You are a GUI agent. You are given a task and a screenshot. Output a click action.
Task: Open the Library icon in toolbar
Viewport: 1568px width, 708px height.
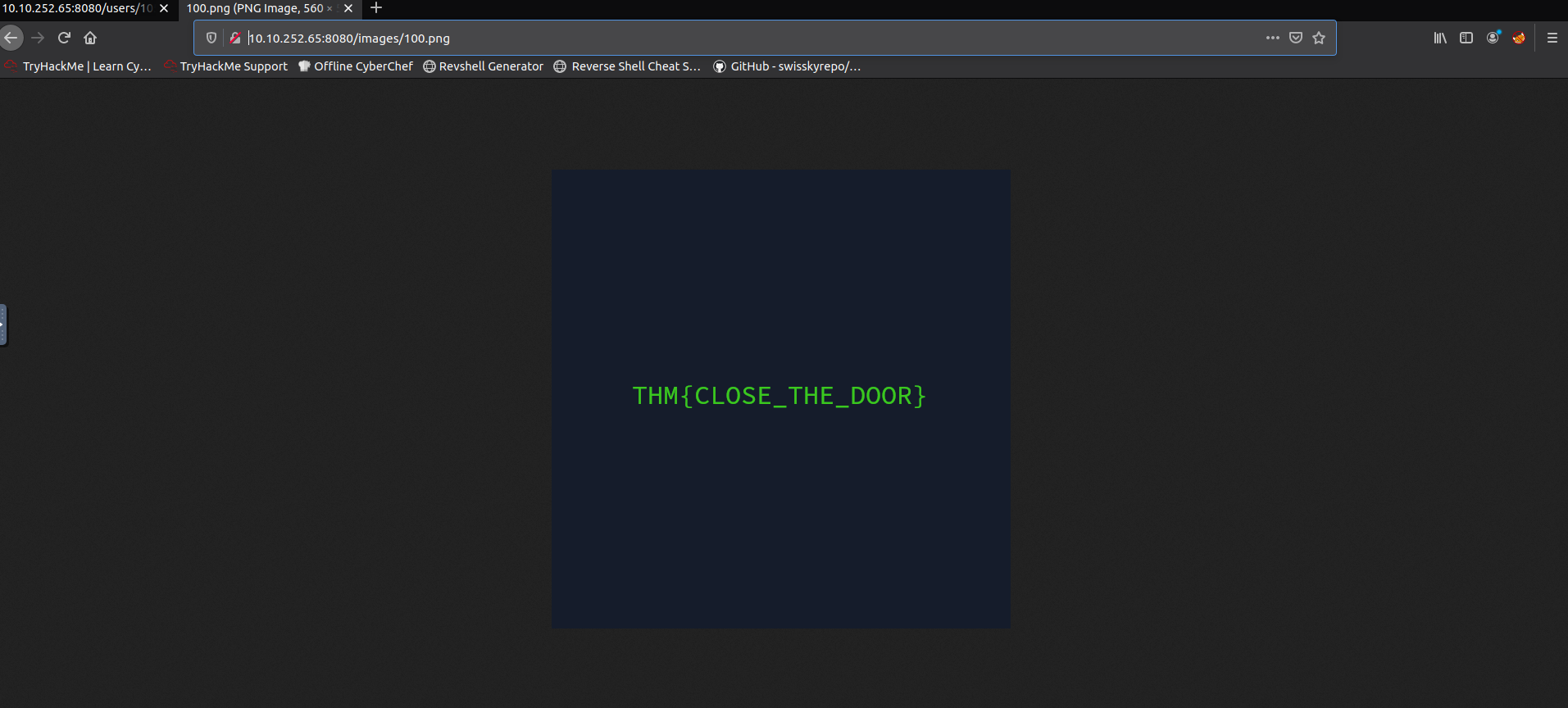pos(1440,38)
